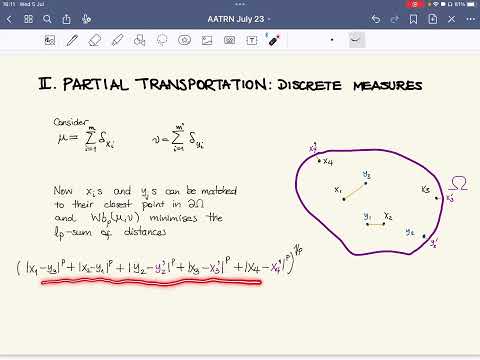Toggle the page bookmark
Screen dimensions: 480x360
[x=413, y=19]
